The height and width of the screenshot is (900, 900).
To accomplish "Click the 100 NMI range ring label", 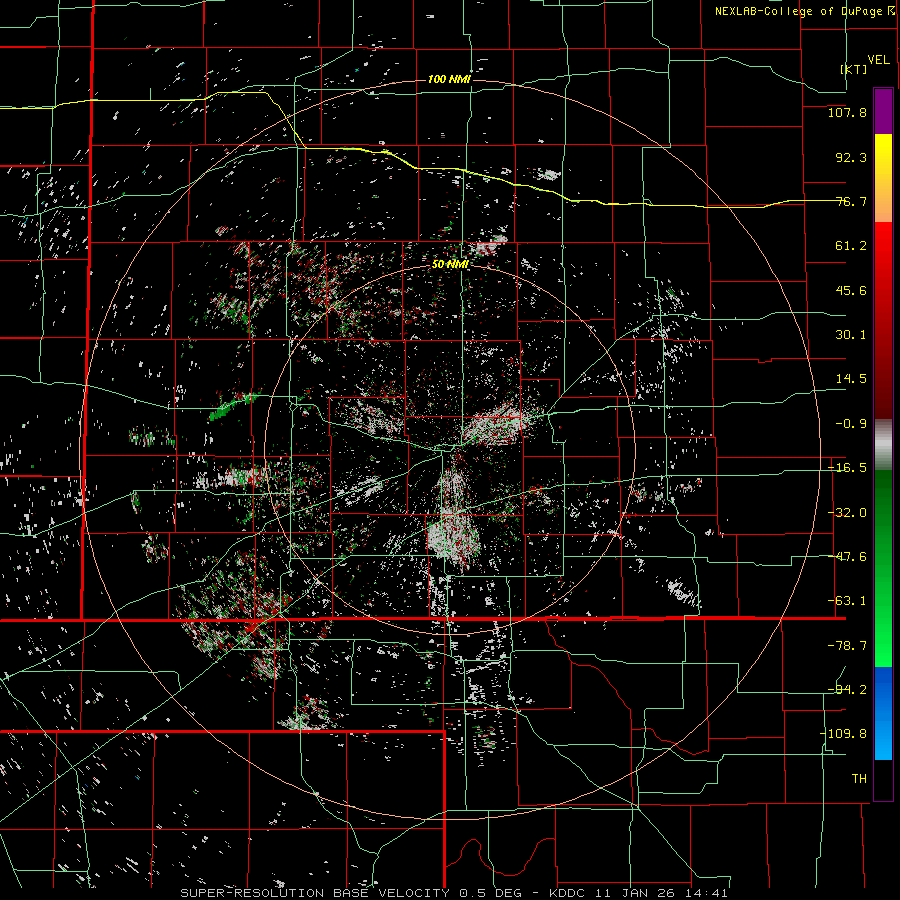I will point(449,79).
